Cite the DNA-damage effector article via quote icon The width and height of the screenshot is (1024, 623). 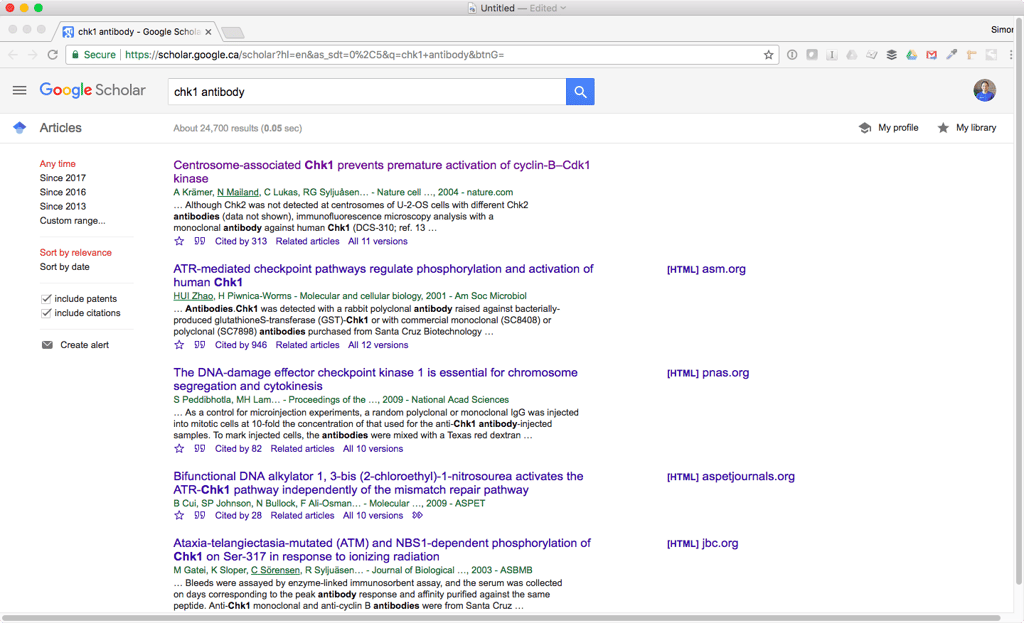point(200,449)
